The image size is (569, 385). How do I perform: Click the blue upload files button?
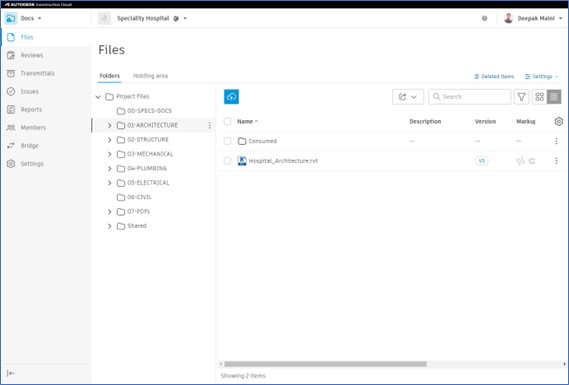[x=232, y=97]
